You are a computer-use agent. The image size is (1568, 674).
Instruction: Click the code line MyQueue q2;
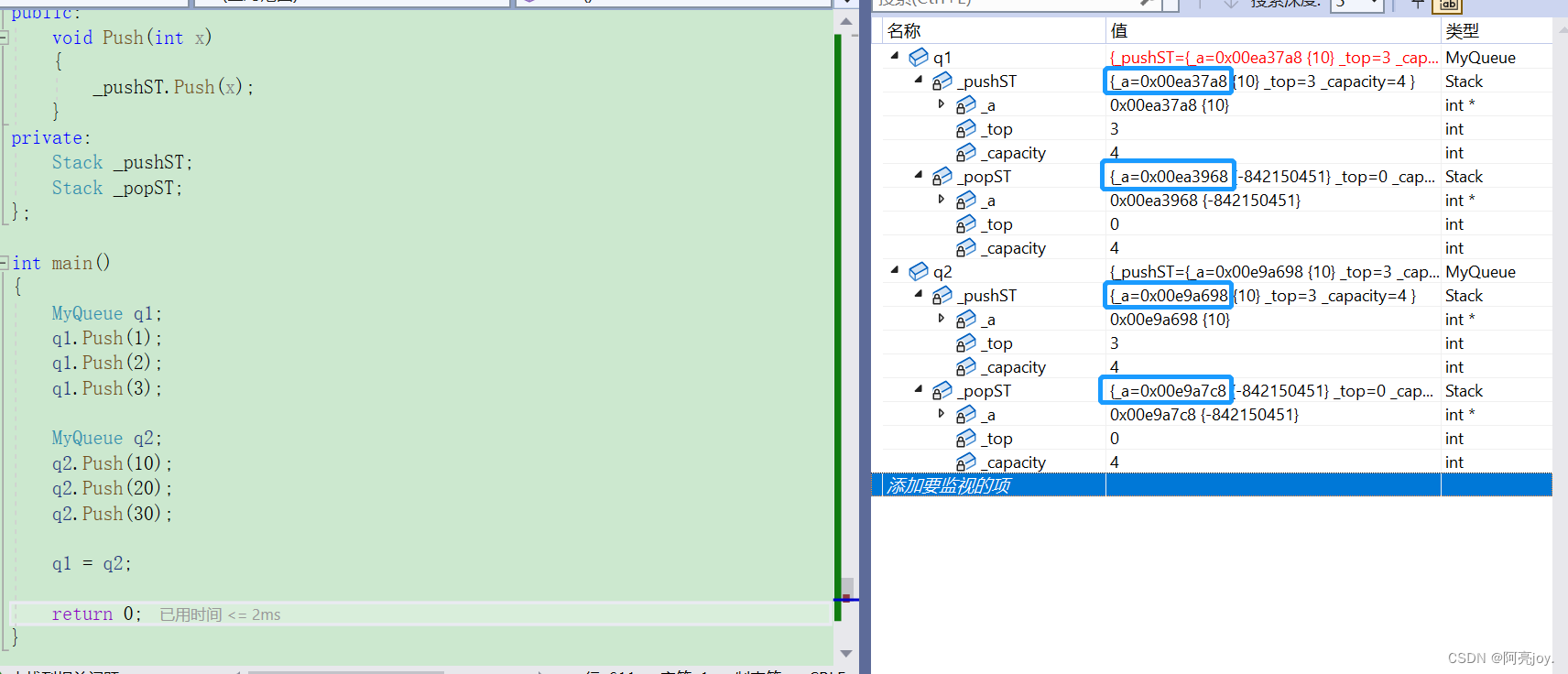click(106, 439)
